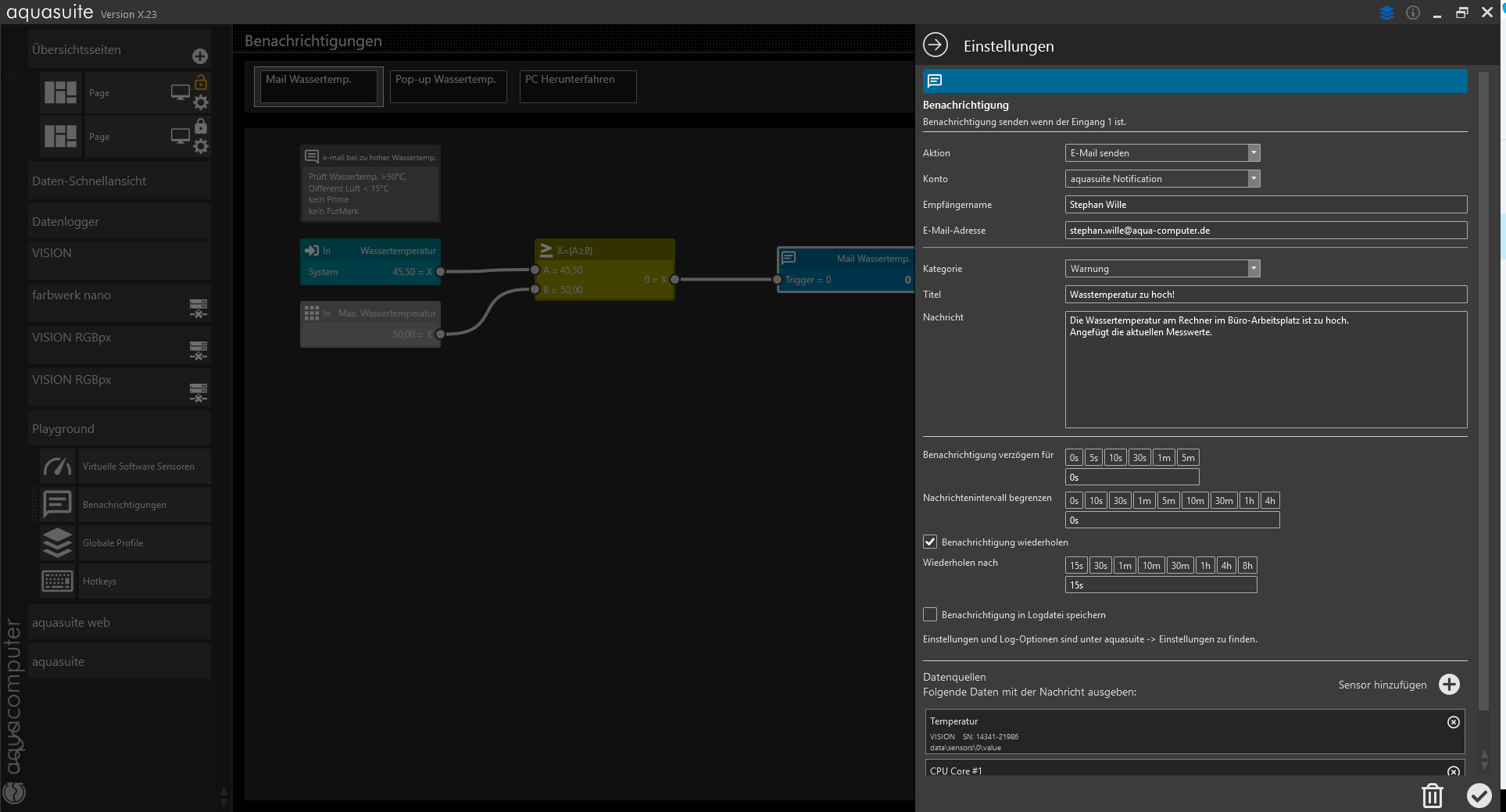The width and height of the screenshot is (1506, 812).
Task: Click Empfängername input field
Action: click(x=1266, y=205)
